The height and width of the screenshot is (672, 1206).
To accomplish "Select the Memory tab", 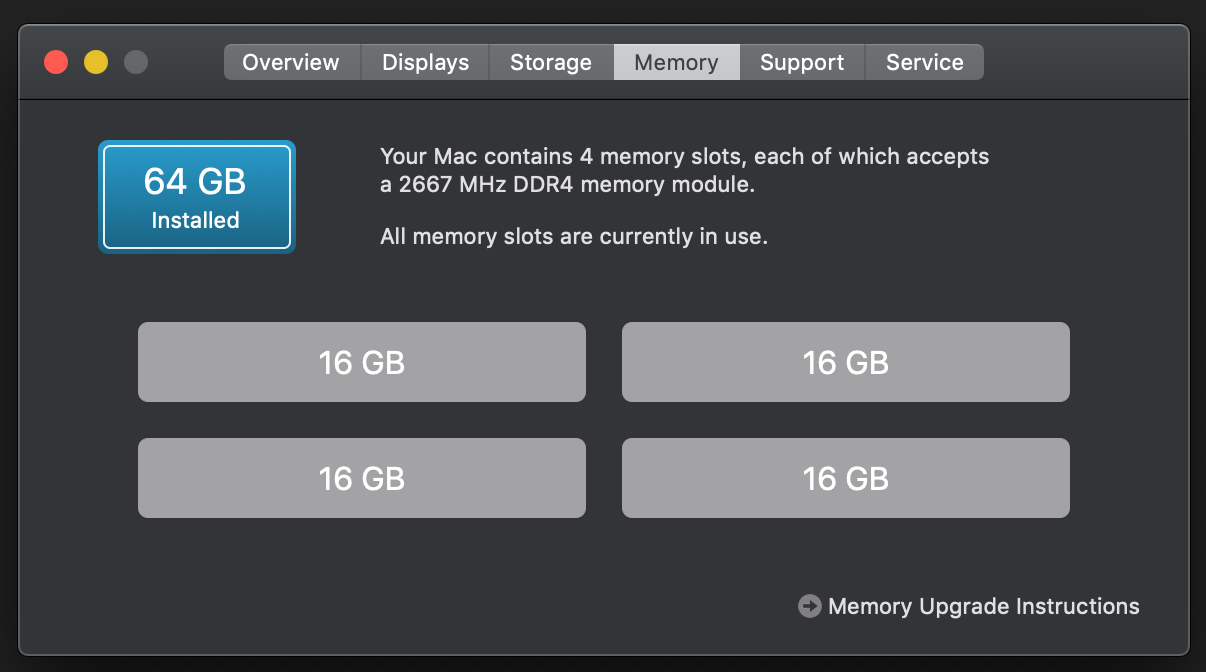I will point(676,62).
